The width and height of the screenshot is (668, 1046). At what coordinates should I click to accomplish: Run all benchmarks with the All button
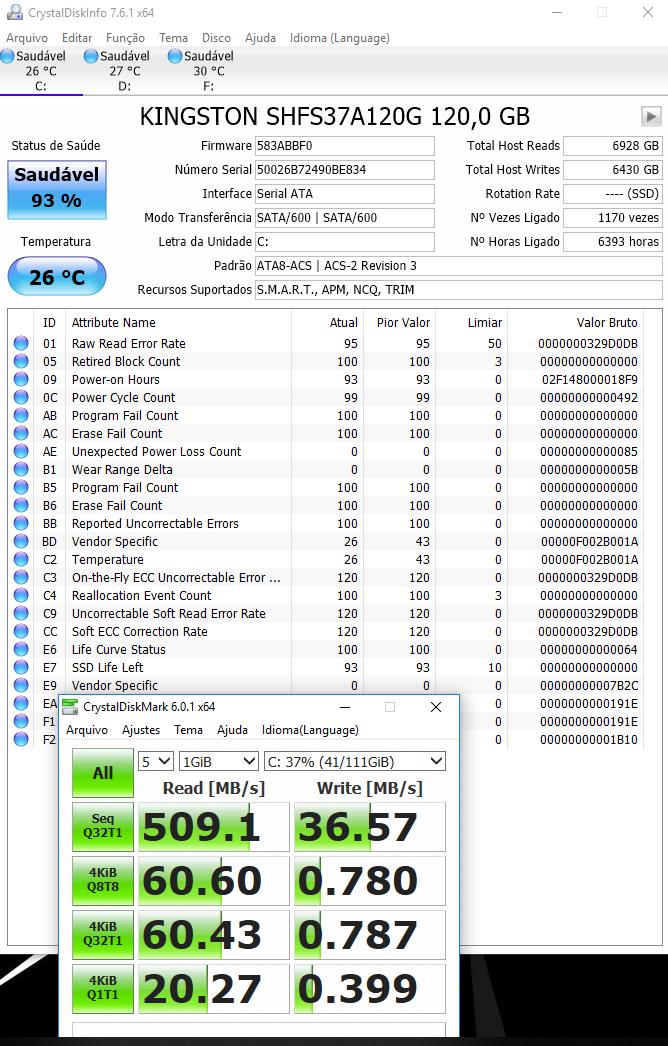click(x=103, y=773)
